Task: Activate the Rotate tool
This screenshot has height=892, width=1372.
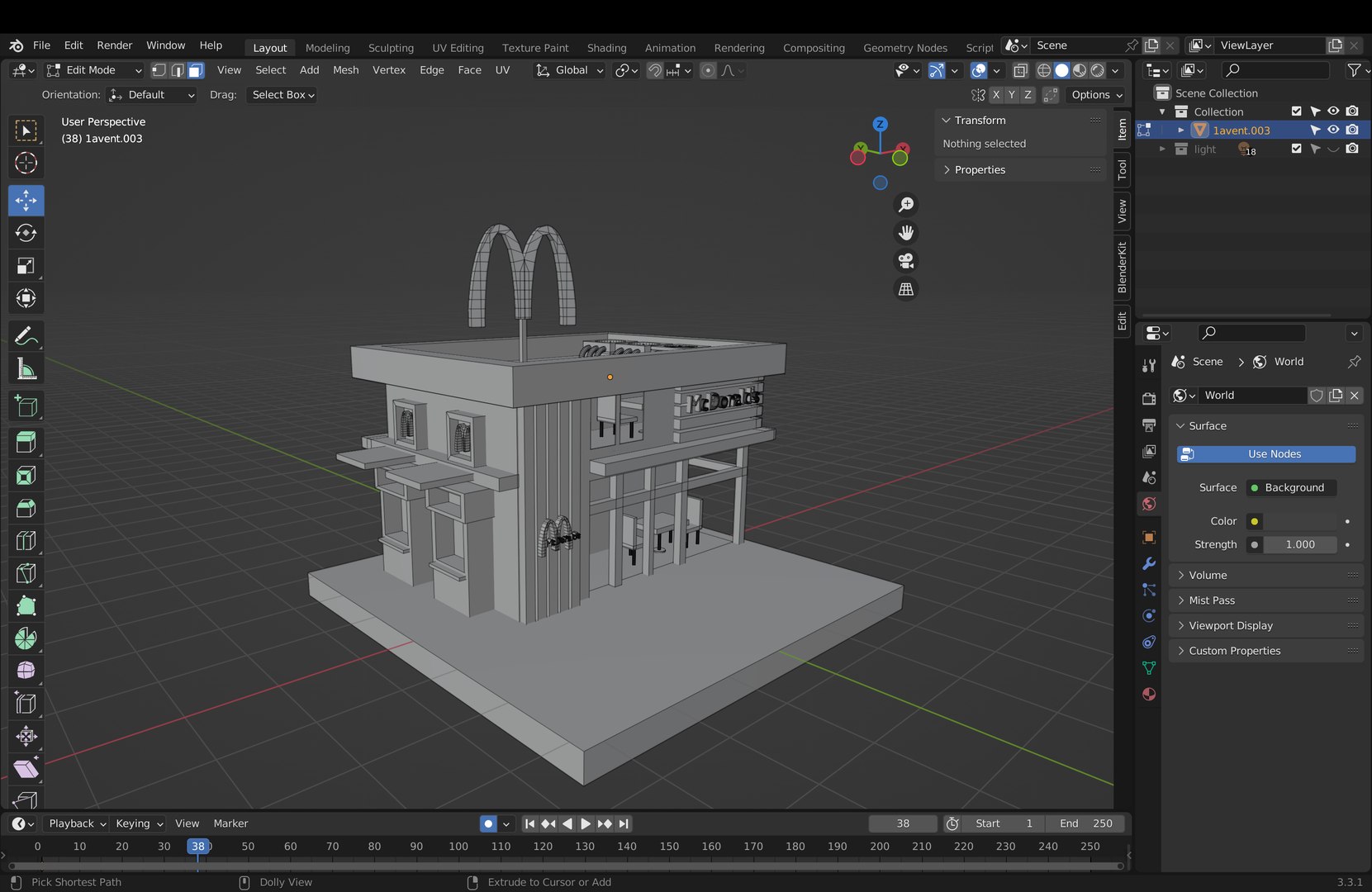Action: coord(26,233)
